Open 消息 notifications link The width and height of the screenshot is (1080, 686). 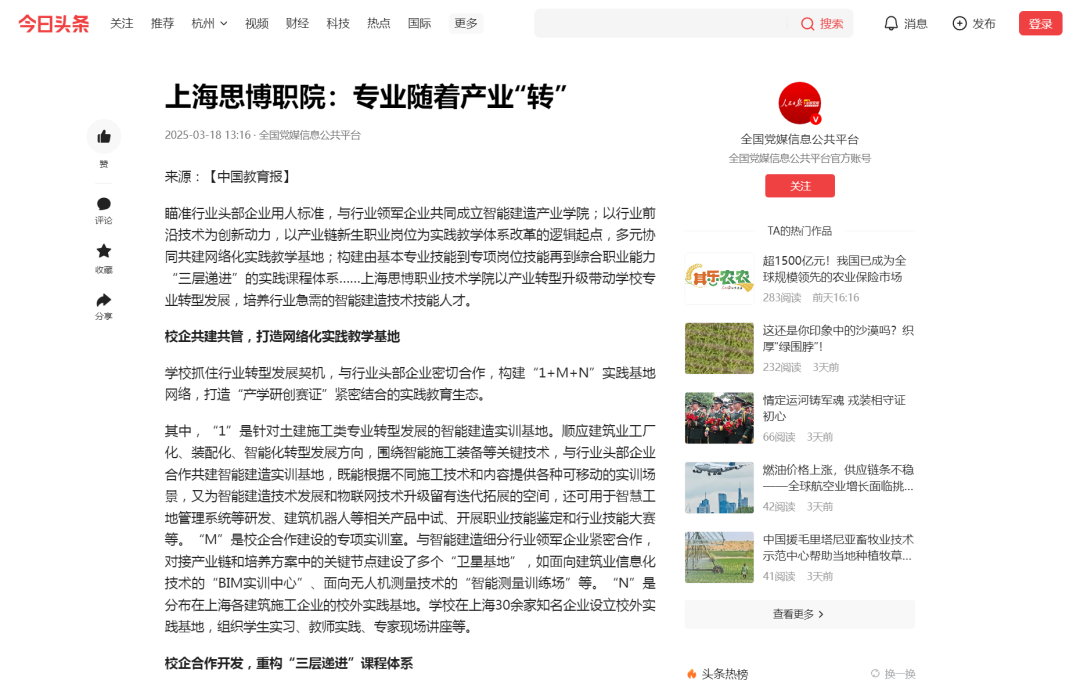(915, 24)
